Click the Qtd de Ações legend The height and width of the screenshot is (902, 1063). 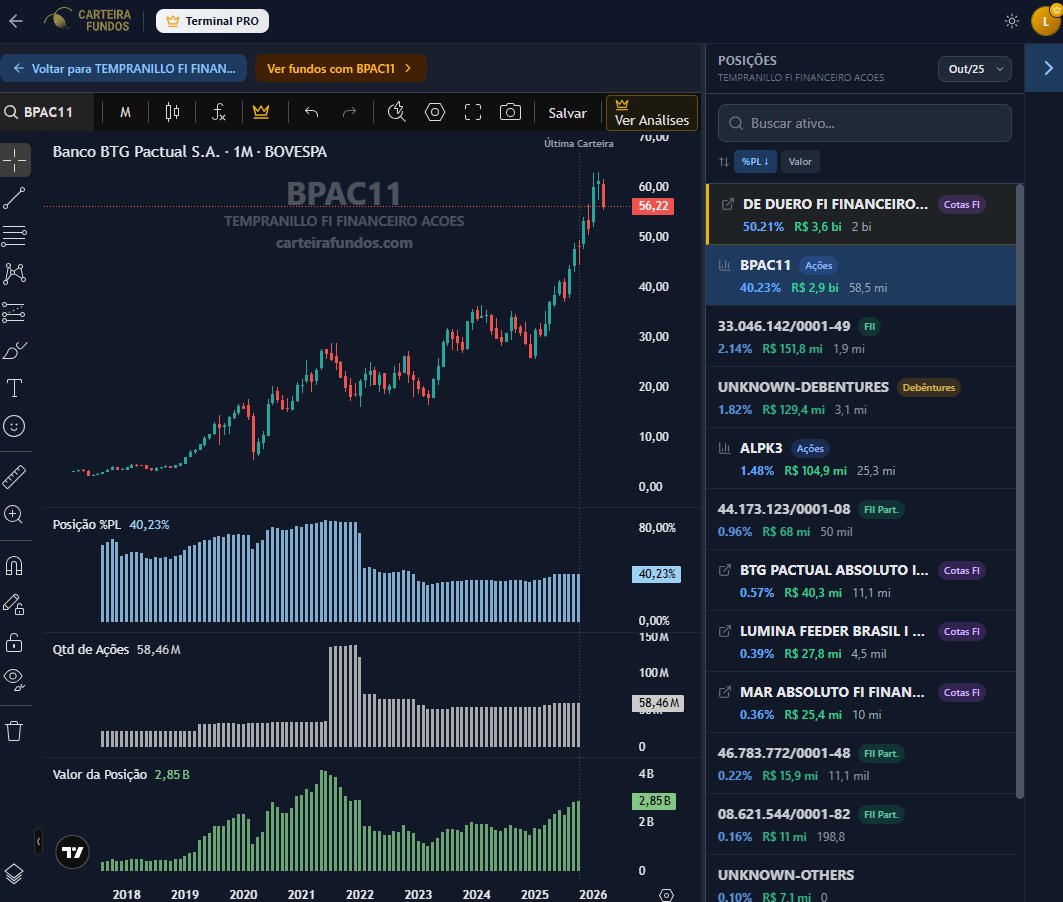[x=117, y=649]
